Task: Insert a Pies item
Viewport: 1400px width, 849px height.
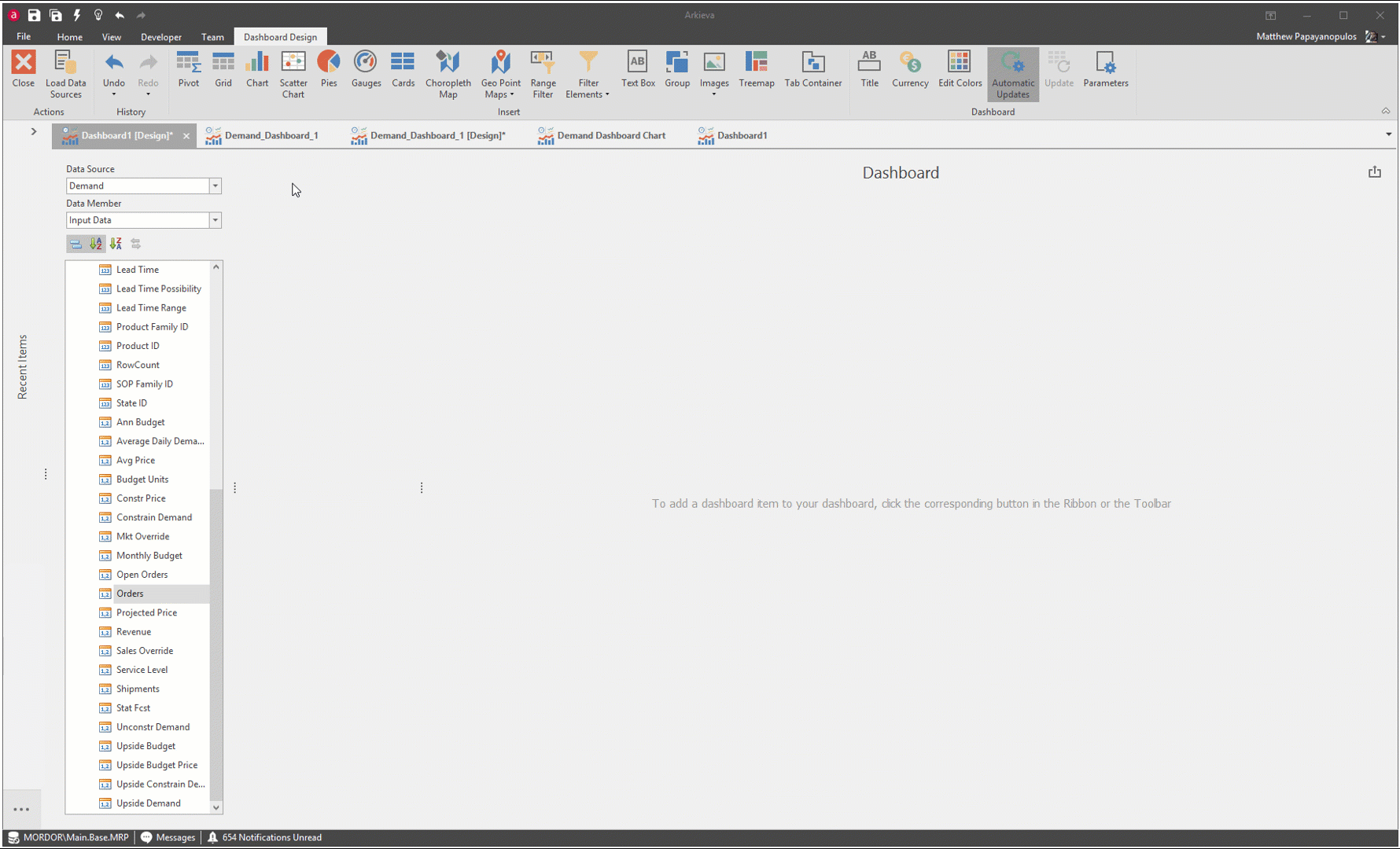Action: (x=329, y=69)
